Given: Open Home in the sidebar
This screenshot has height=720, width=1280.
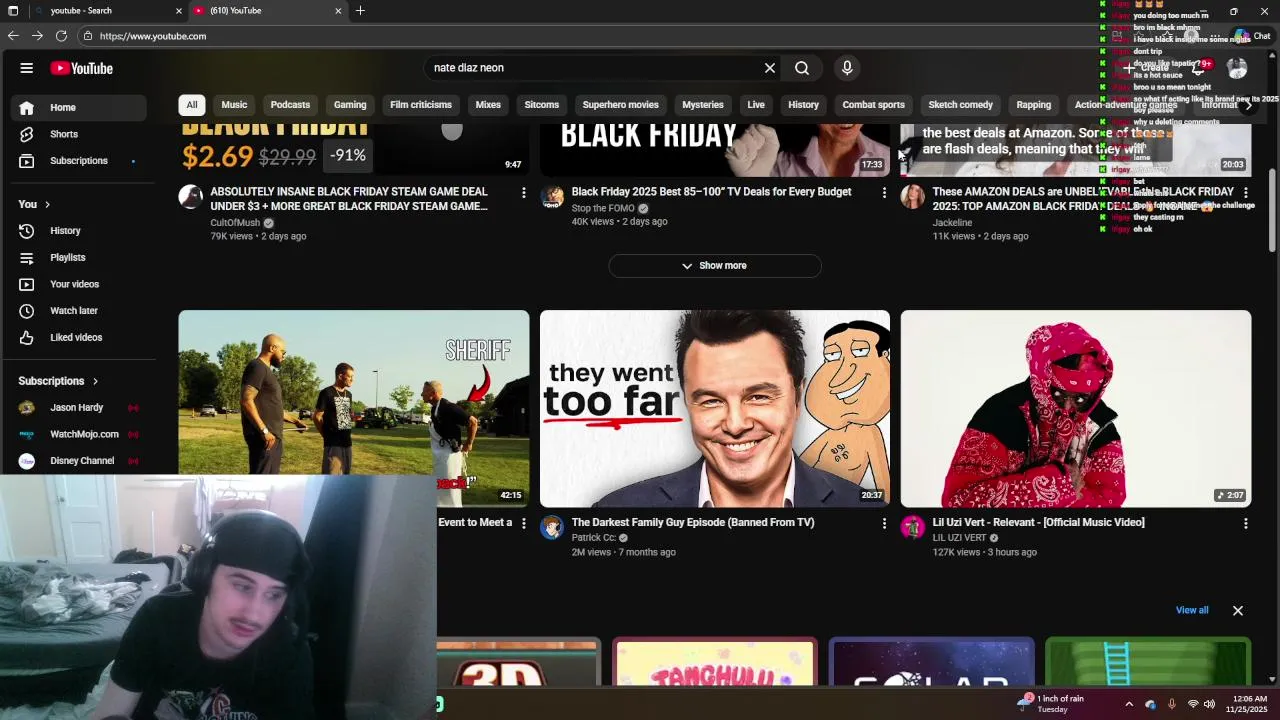Looking at the screenshot, I should [x=79, y=107].
